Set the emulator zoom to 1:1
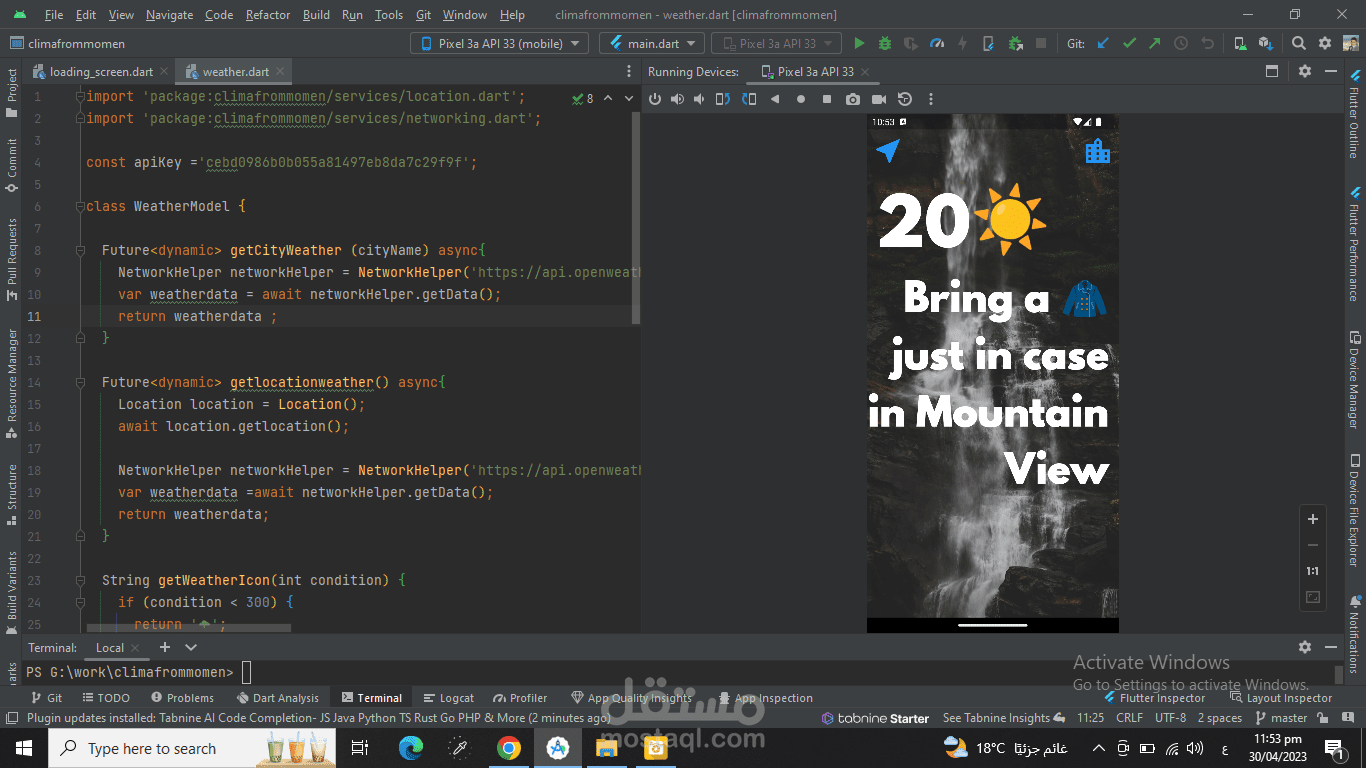 1313,571
